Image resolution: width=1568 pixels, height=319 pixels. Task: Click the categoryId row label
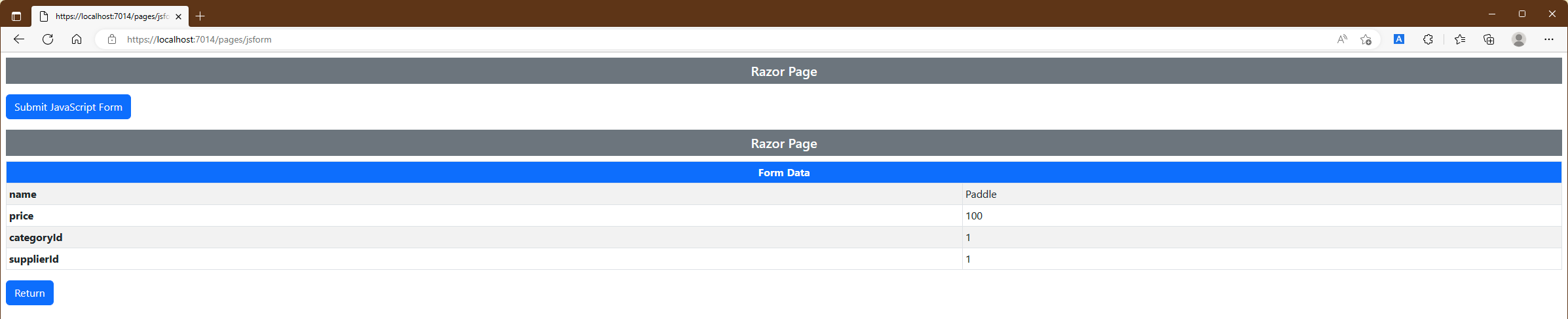pos(36,237)
